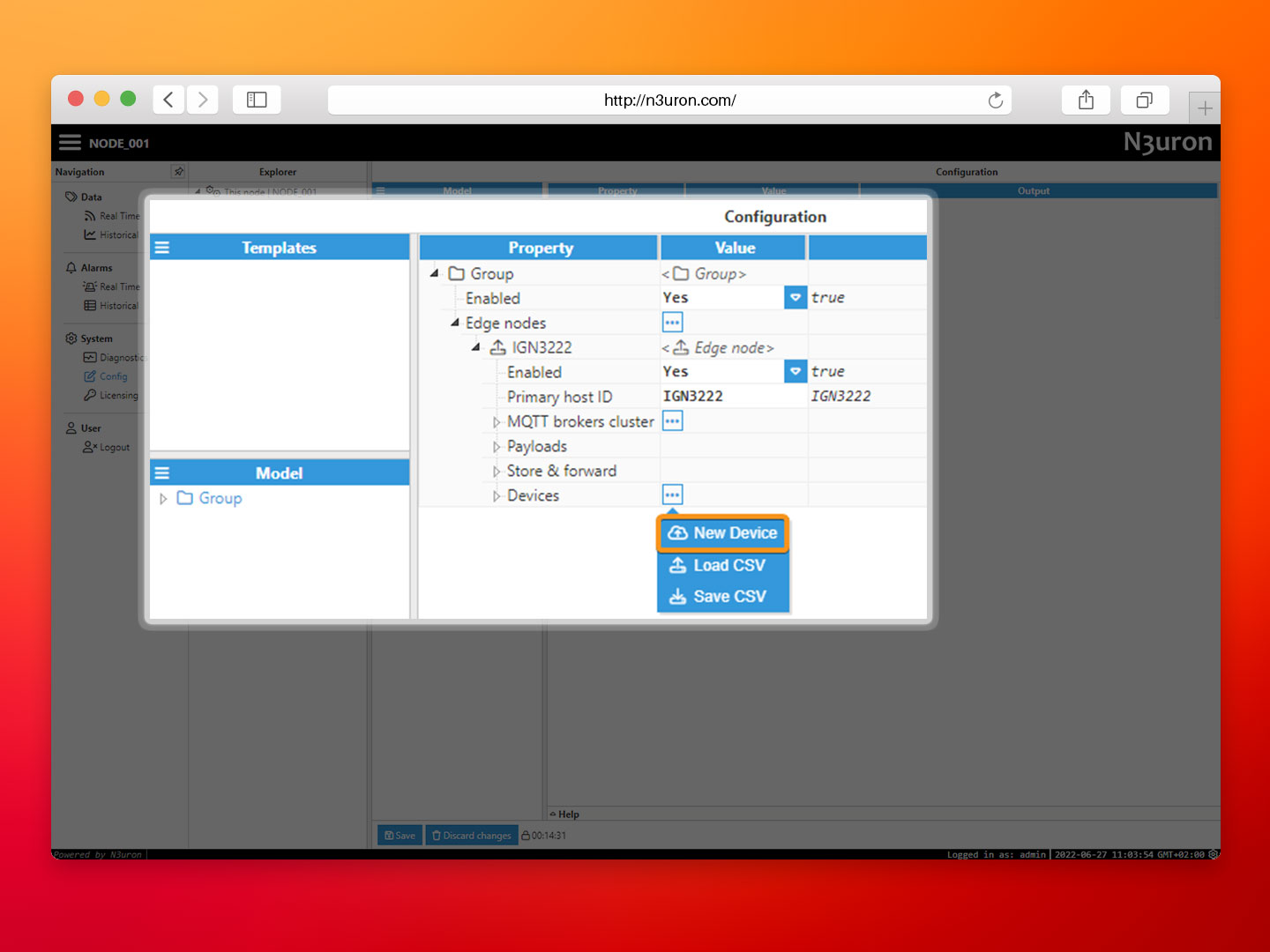The image size is (1270, 952).
Task: Expand the Devices row
Action: pos(497,496)
